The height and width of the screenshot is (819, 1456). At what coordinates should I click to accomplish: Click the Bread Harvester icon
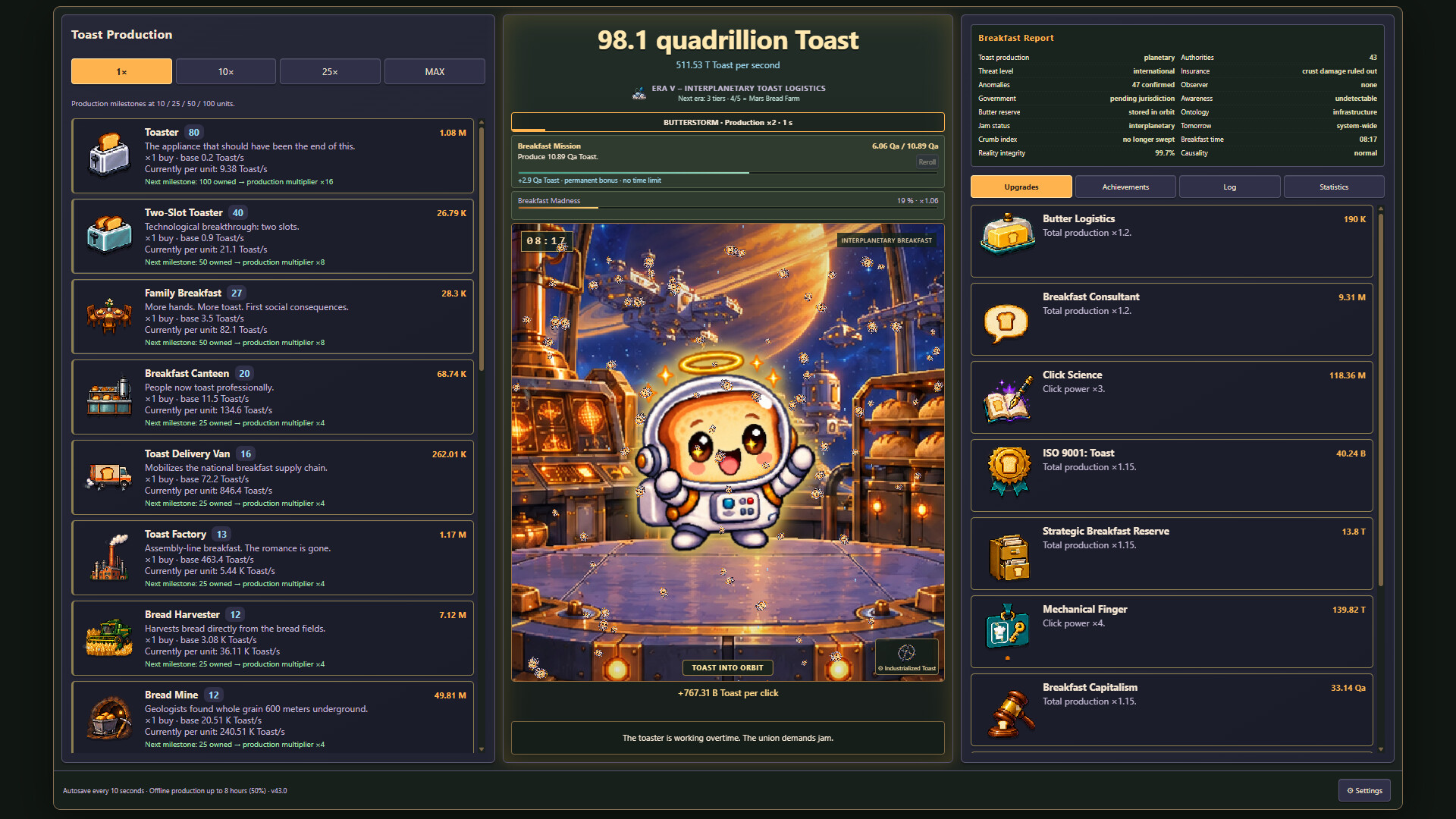click(109, 637)
